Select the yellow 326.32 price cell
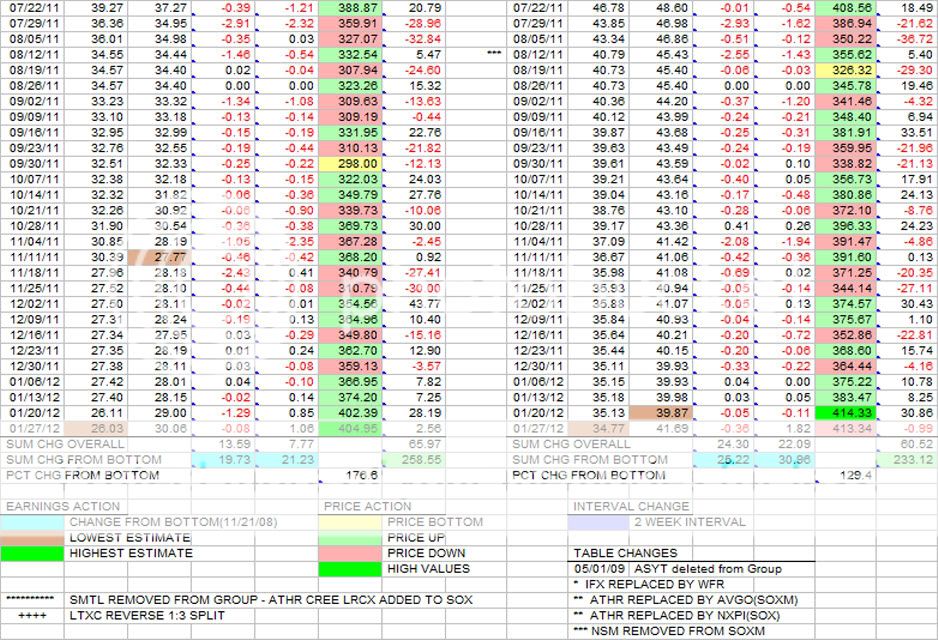 pyautogui.click(x=845, y=71)
